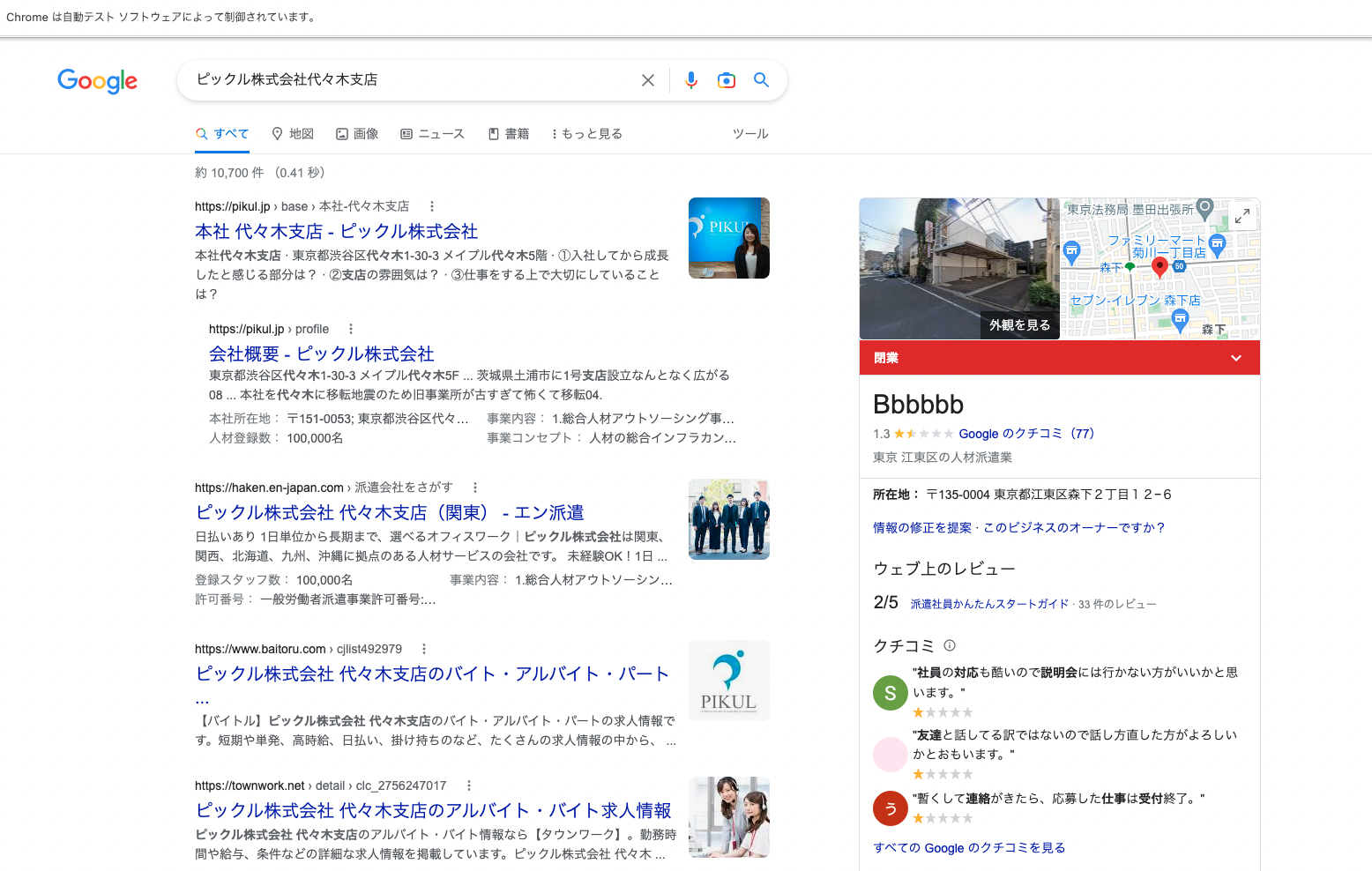
Task: Open the map thumbnail in knowledge panel
Action: click(x=1159, y=269)
